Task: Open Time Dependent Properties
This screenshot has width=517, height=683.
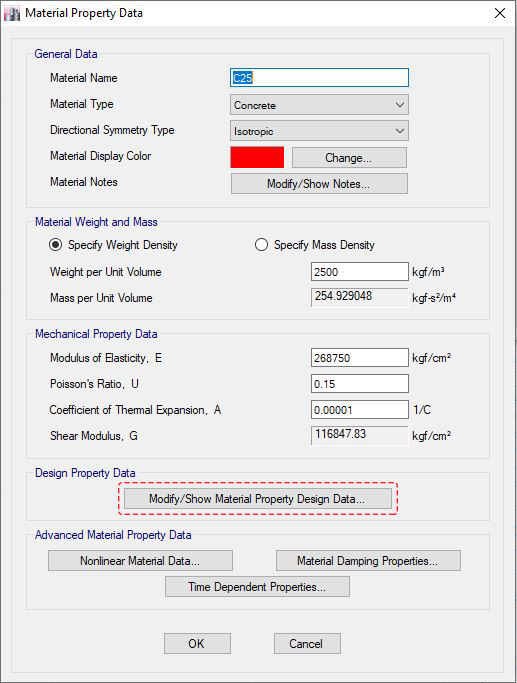Action: coord(257,587)
